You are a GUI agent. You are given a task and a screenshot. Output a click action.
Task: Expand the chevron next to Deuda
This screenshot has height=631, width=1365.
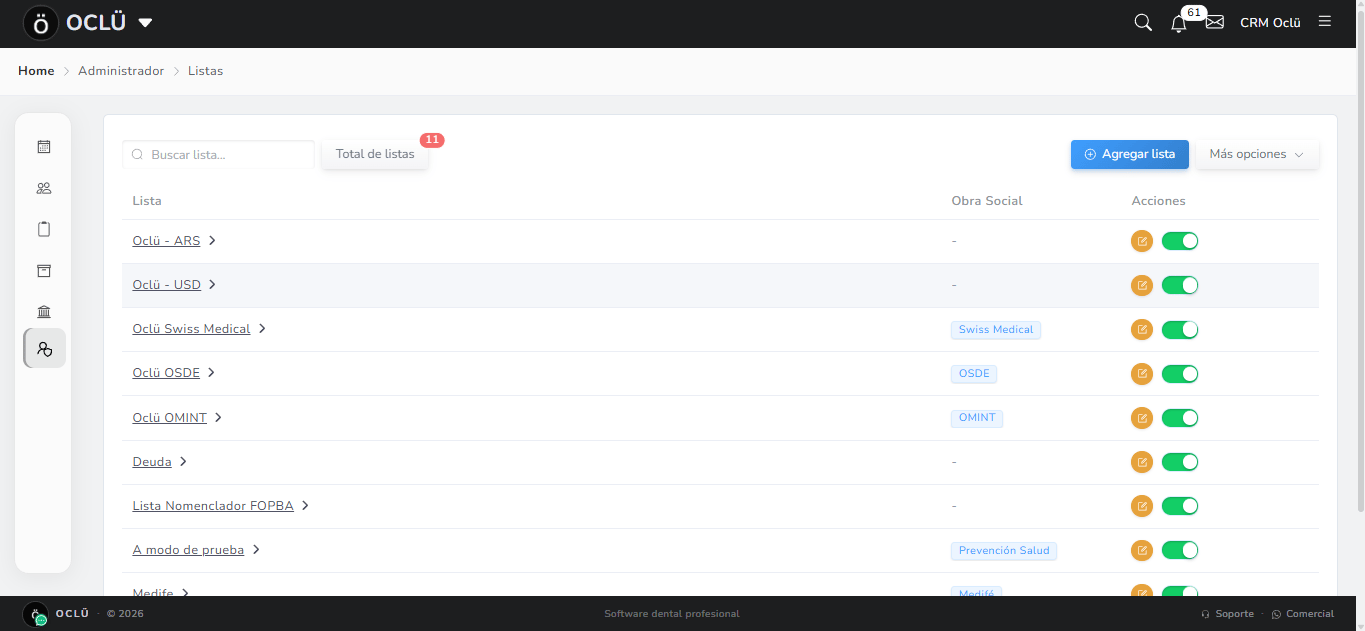[x=183, y=462]
